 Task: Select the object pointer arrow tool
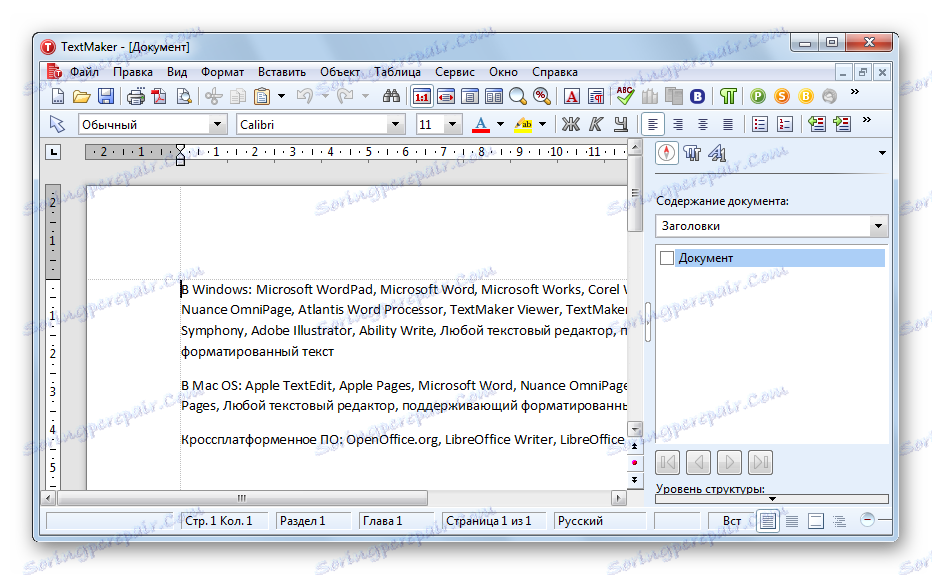click(x=57, y=124)
